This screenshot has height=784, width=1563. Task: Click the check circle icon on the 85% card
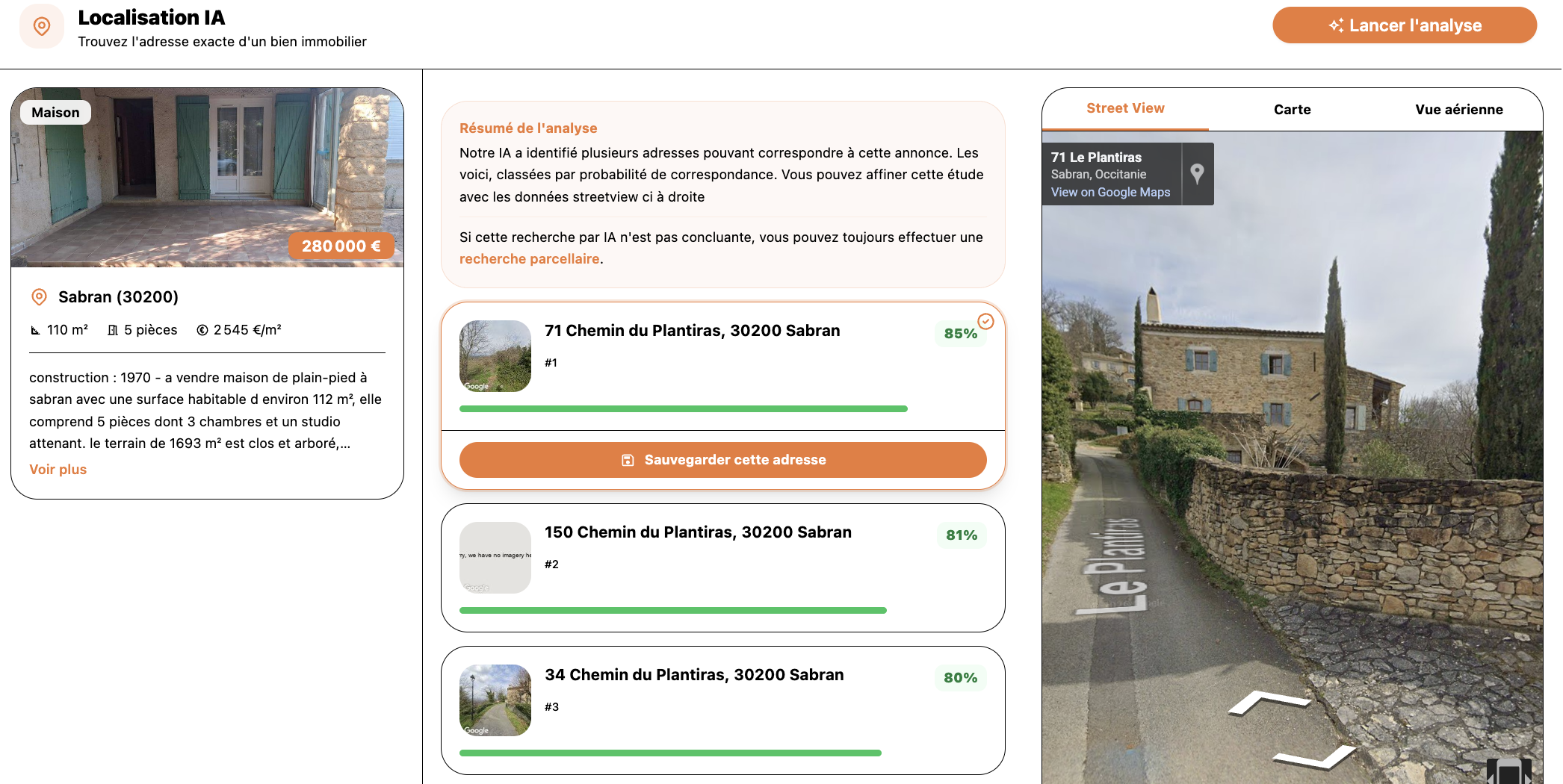tap(986, 321)
